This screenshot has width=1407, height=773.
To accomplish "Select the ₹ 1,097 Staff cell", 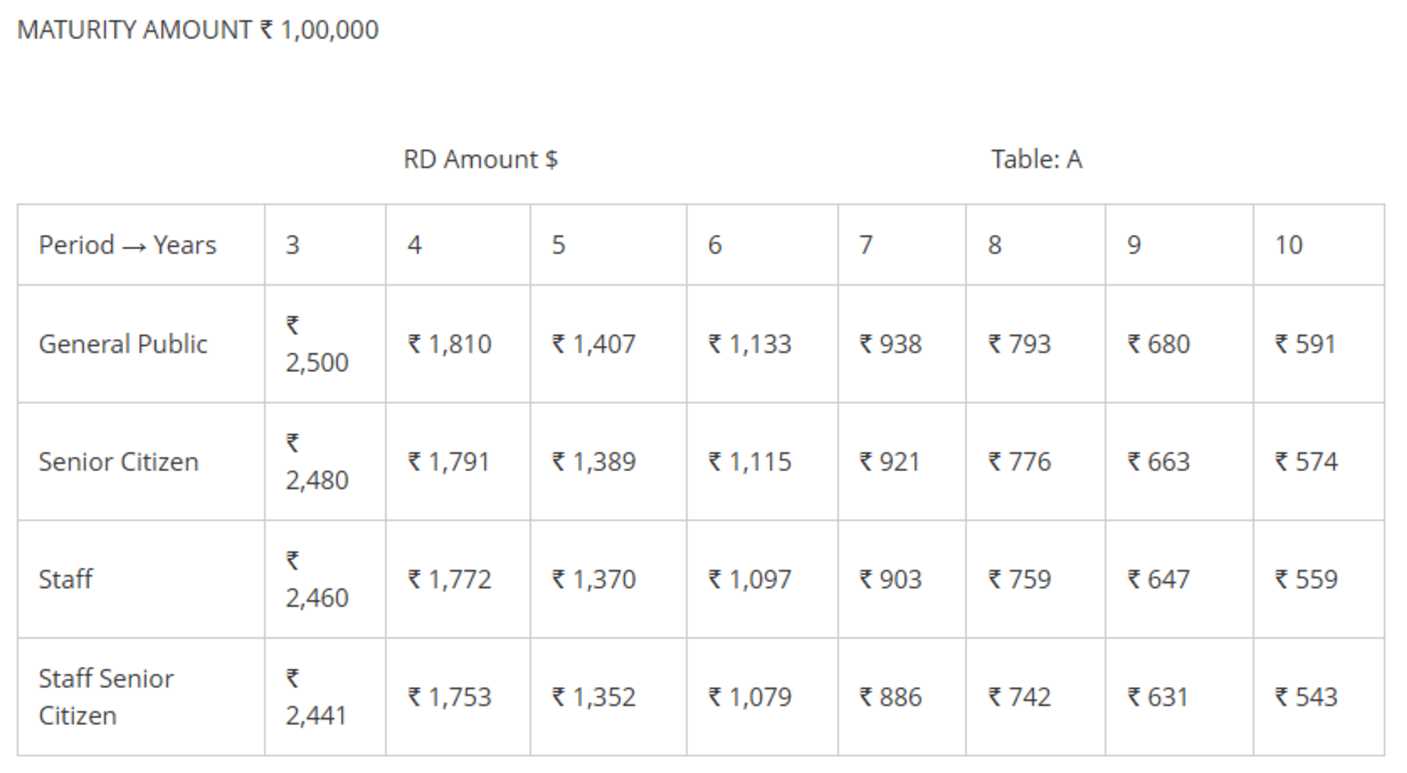I will coord(749,579).
